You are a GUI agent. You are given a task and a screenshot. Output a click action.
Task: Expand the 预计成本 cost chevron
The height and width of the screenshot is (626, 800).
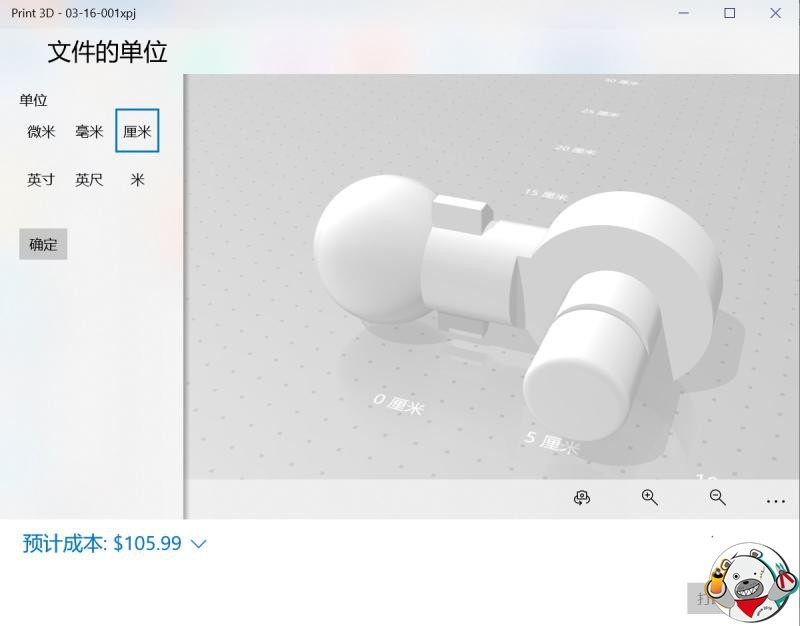(x=198, y=544)
